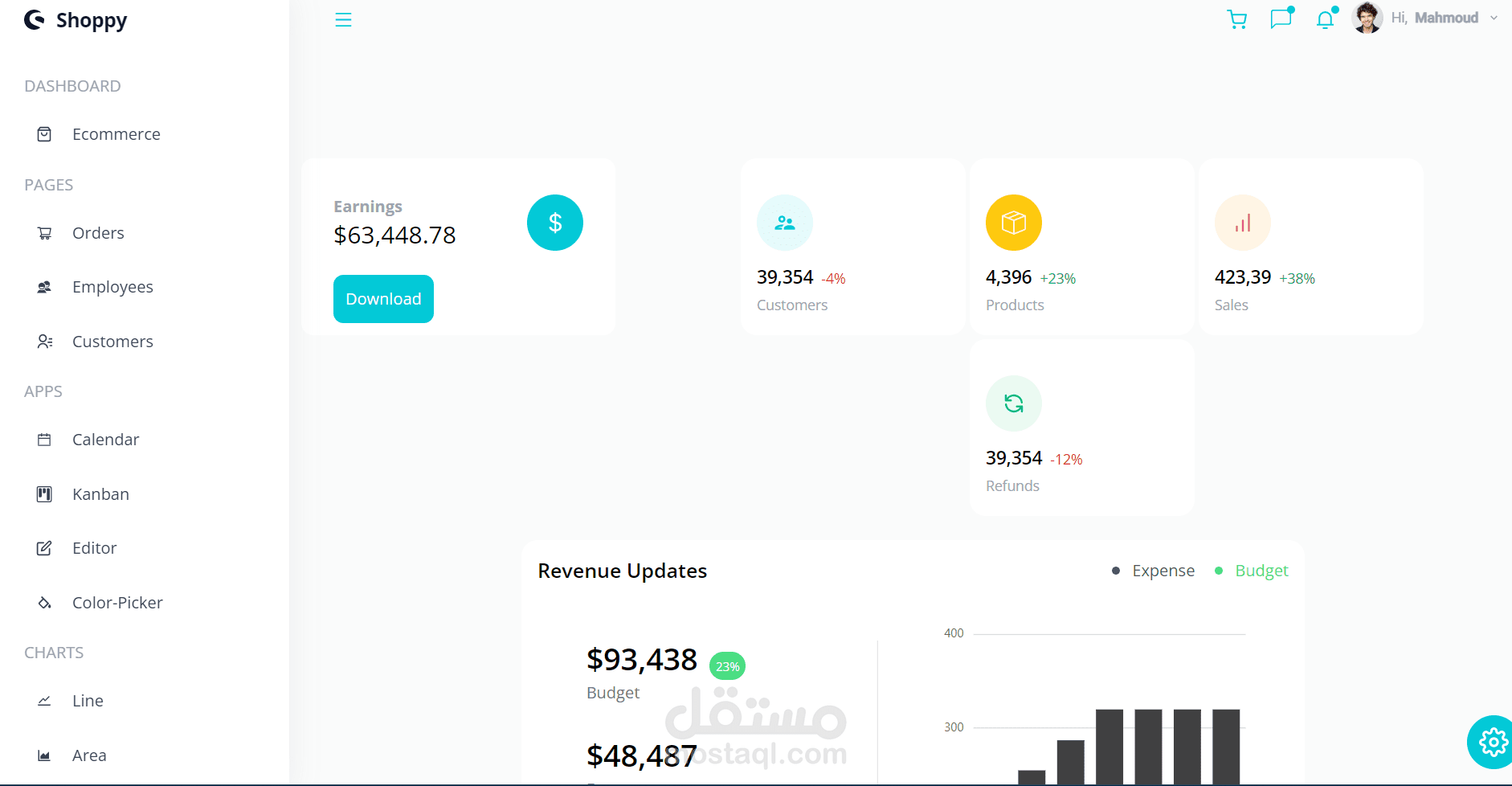Image resolution: width=1512 pixels, height=786 pixels.
Task: Open the Kanban app
Action: click(100, 494)
